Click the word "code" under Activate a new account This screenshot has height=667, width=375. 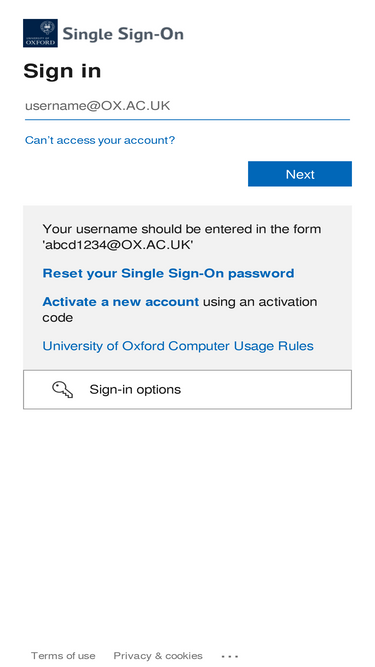(57, 318)
